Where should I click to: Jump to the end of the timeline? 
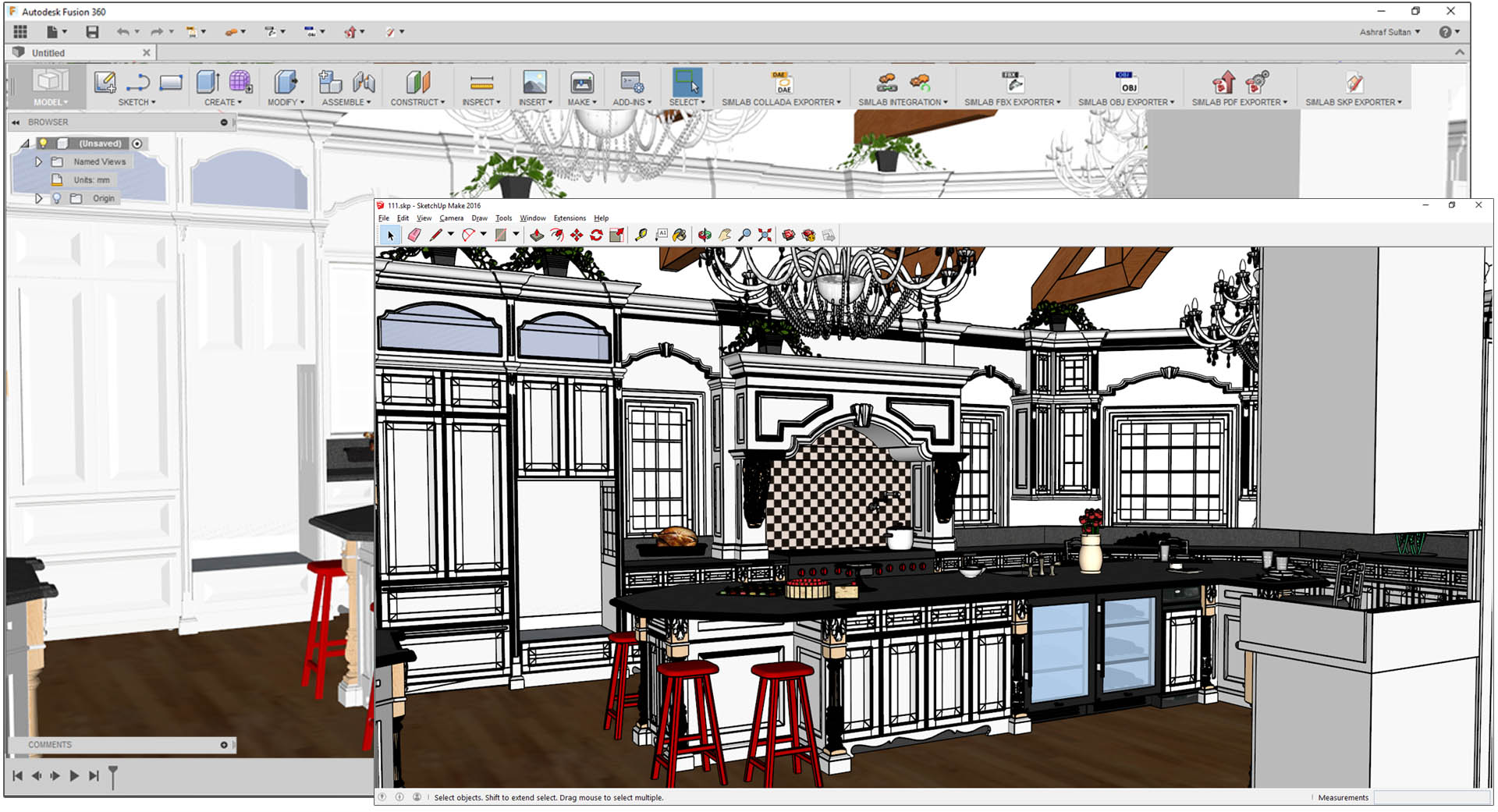coord(94,776)
